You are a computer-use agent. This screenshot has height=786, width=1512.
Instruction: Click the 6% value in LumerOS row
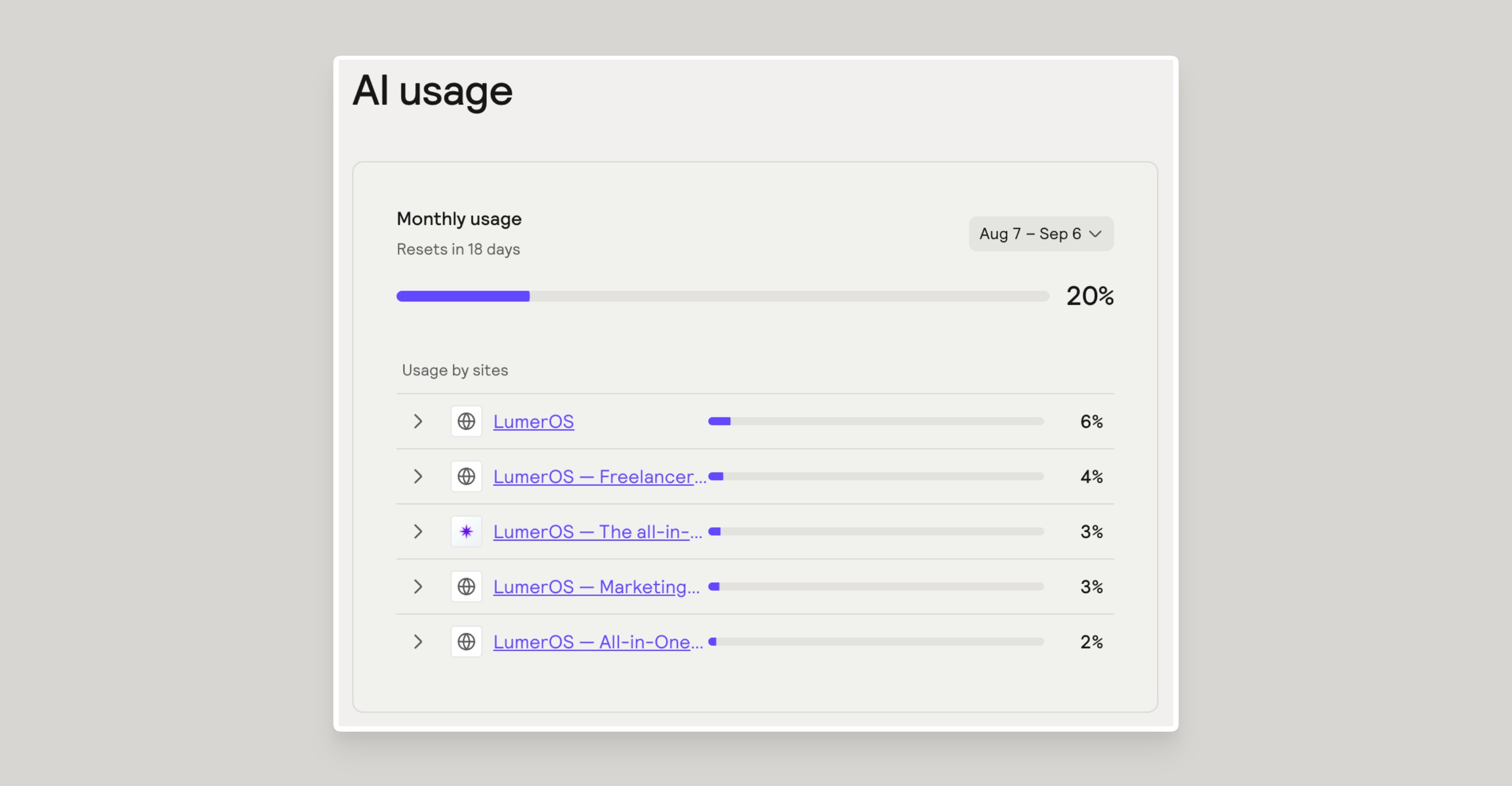click(1092, 421)
